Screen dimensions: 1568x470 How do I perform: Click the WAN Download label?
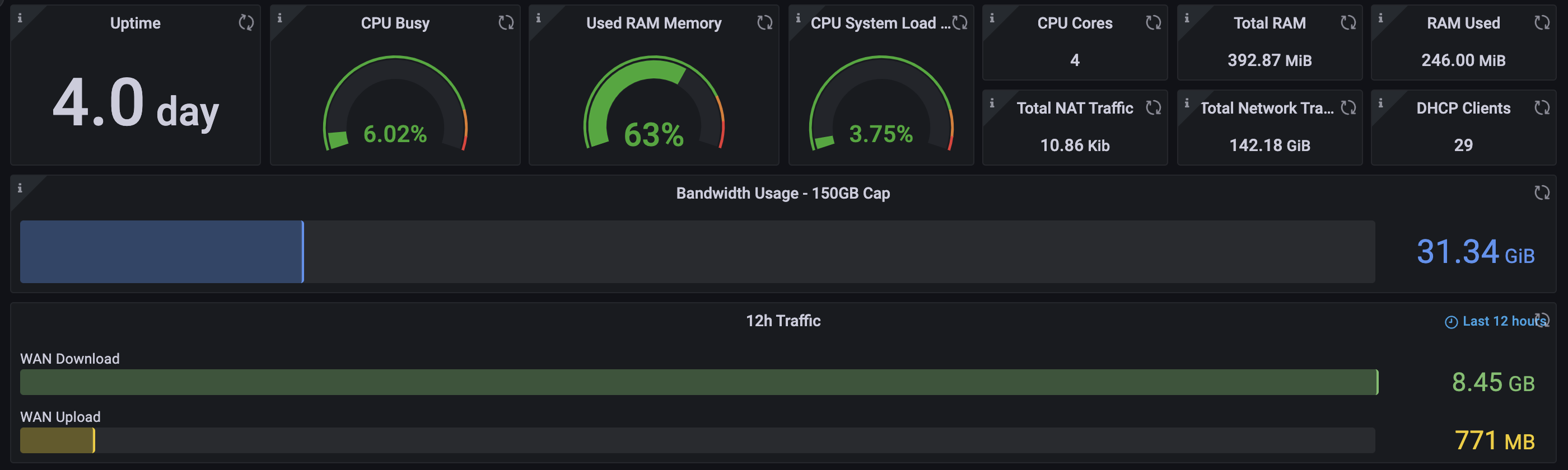69,359
